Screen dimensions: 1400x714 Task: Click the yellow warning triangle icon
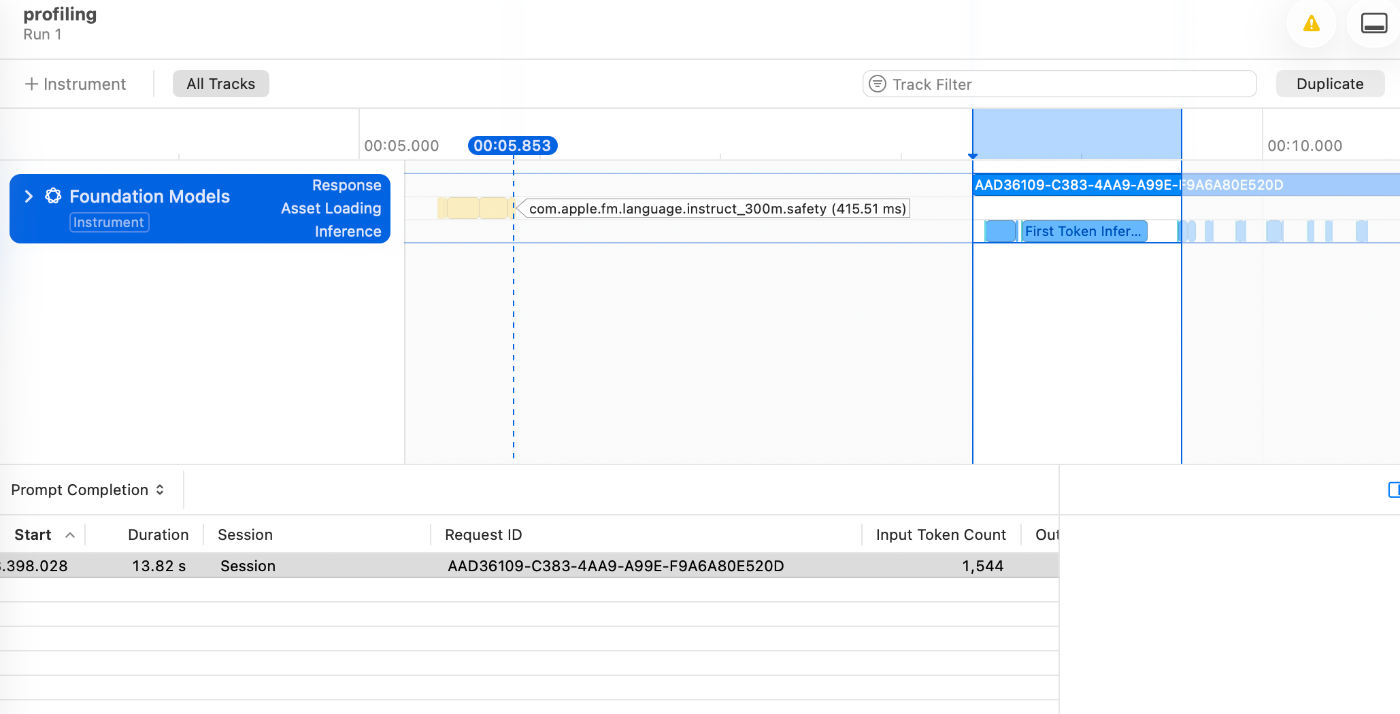(x=1311, y=24)
